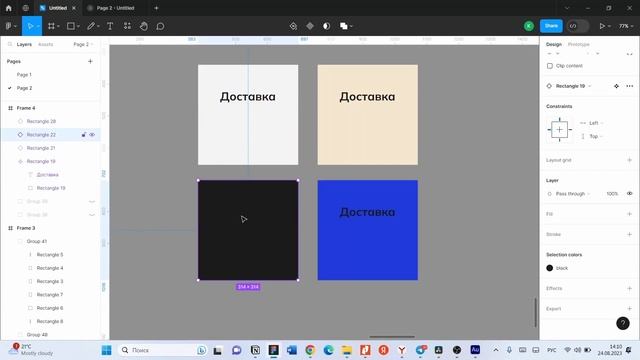The height and width of the screenshot is (360, 640).
Task: Toggle the Clip content checkbox
Action: coord(550,66)
